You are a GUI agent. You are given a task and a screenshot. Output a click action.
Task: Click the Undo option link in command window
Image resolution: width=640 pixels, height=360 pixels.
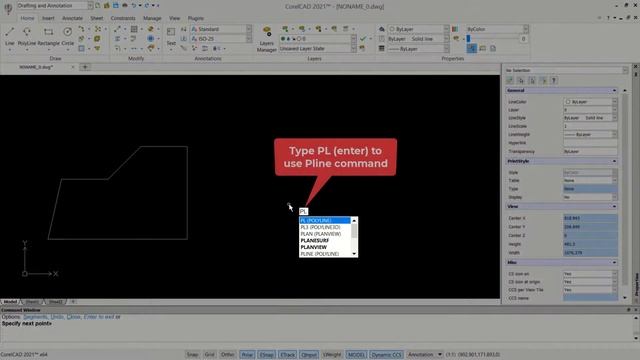click(x=57, y=317)
